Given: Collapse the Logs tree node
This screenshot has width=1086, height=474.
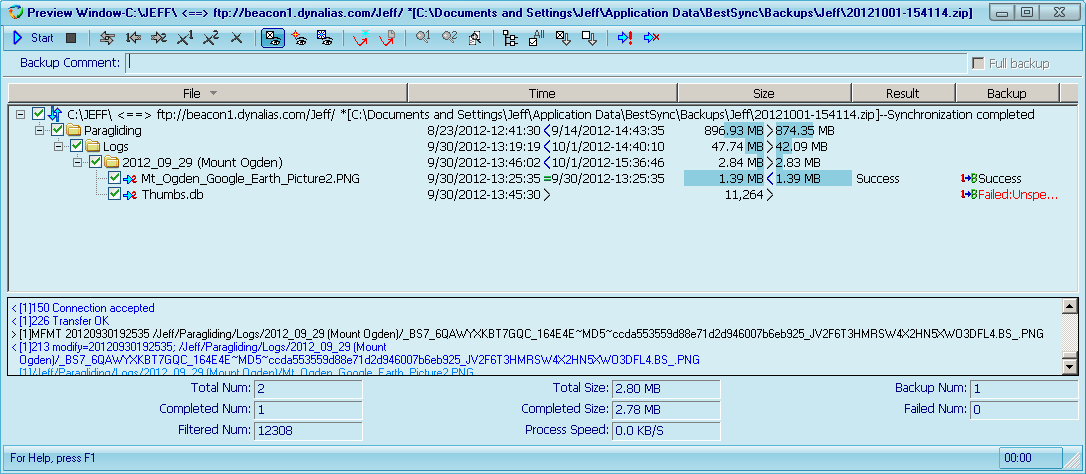Looking at the screenshot, I should (59, 146).
